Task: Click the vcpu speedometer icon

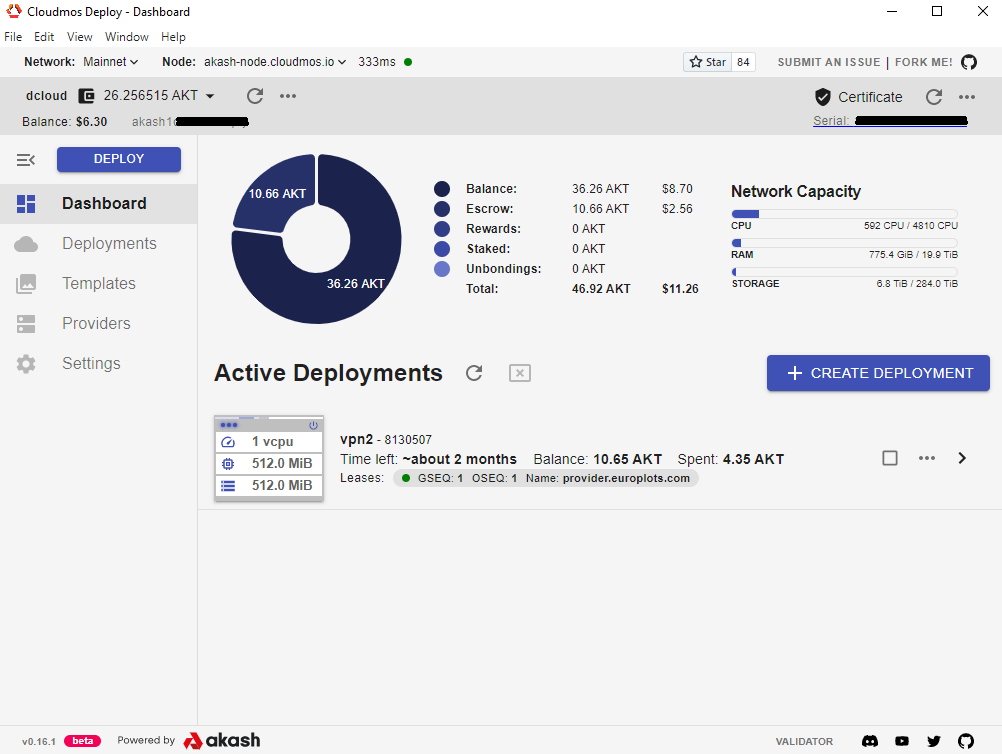Action: point(228,442)
